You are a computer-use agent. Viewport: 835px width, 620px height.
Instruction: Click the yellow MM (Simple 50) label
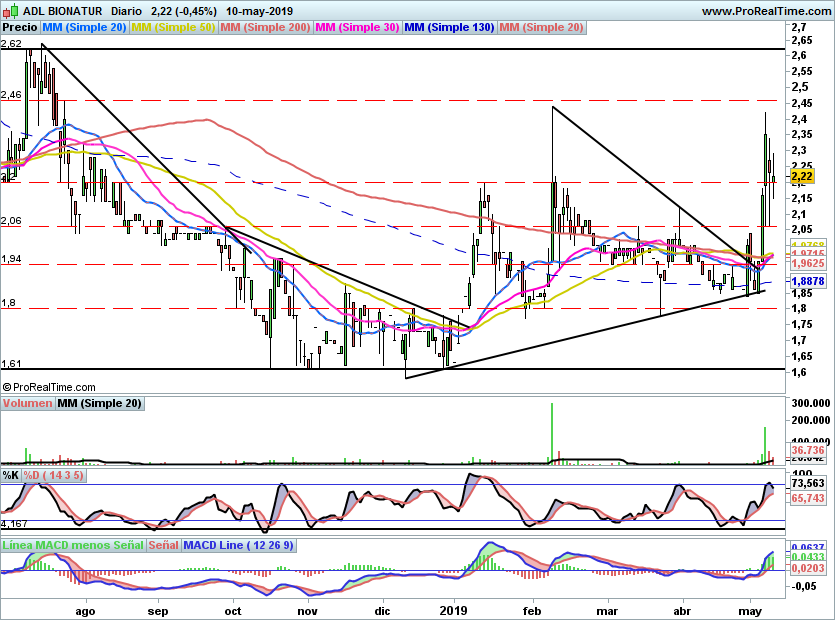click(x=173, y=28)
